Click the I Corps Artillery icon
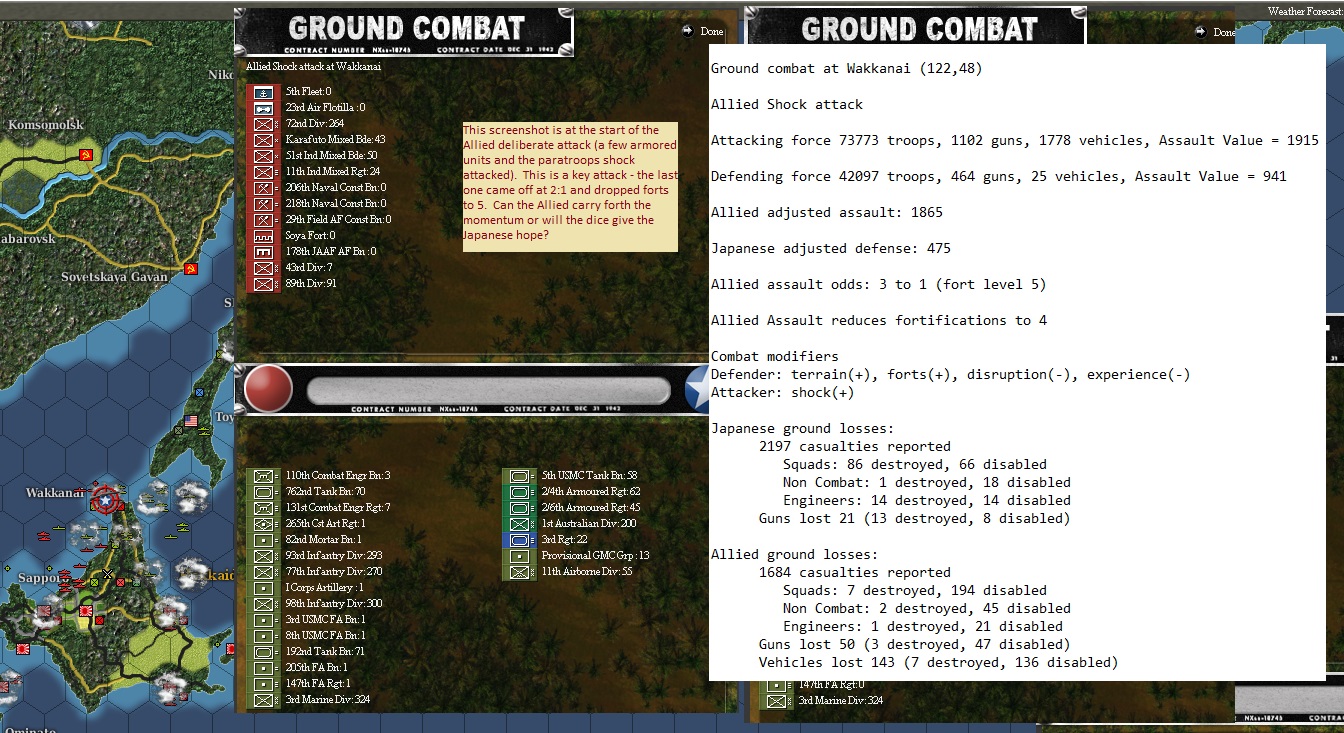The height and width of the screenshot is (733, 1344). pos(264,588)
